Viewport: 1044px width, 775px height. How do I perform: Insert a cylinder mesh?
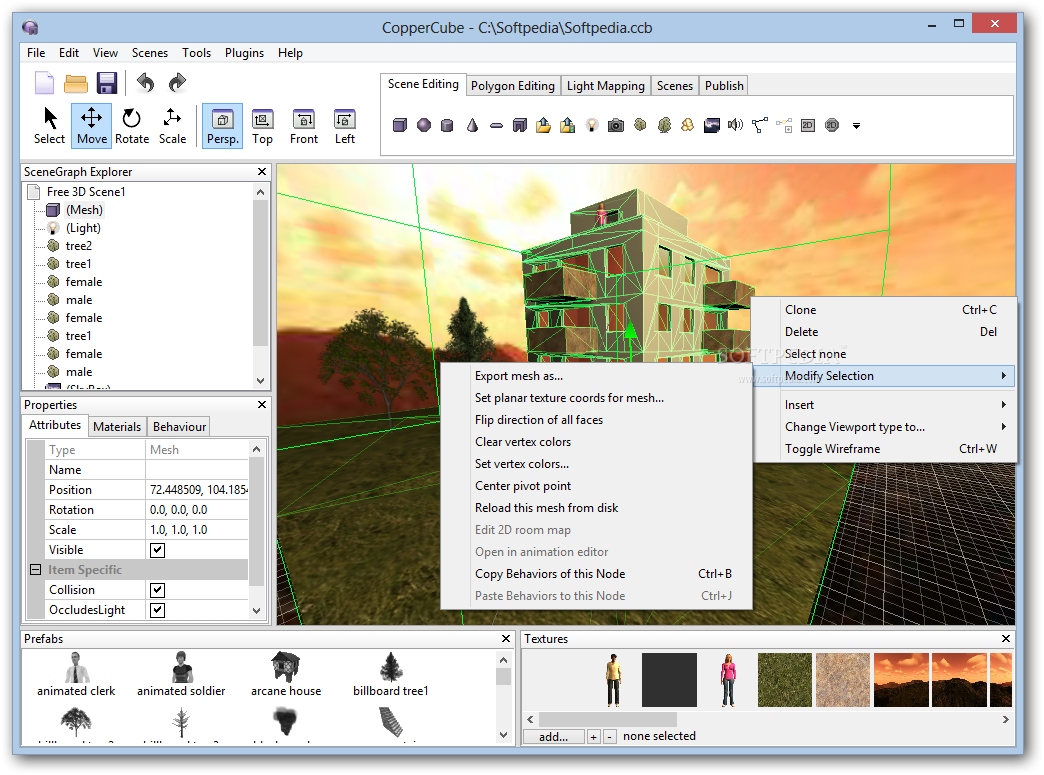click(447, 125)
